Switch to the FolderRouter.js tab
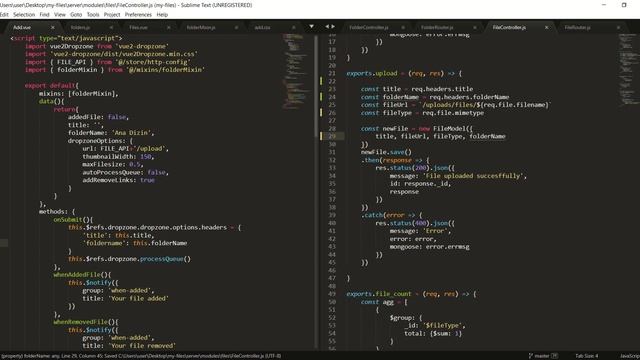640x360 pixels. click(x=437, y=27)
